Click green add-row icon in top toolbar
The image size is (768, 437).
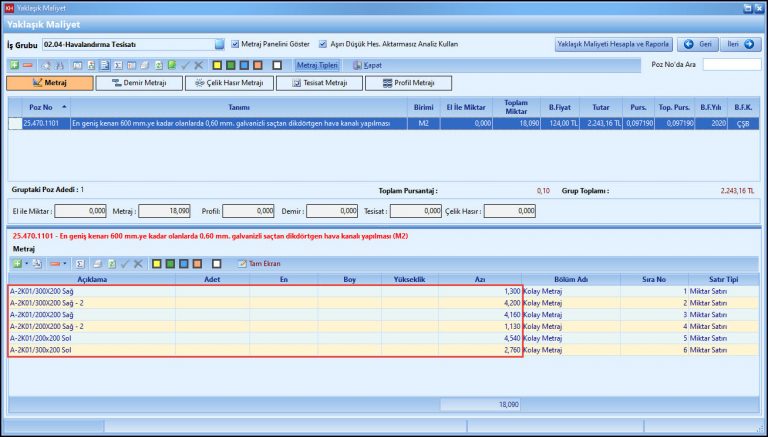coord(14,65)
